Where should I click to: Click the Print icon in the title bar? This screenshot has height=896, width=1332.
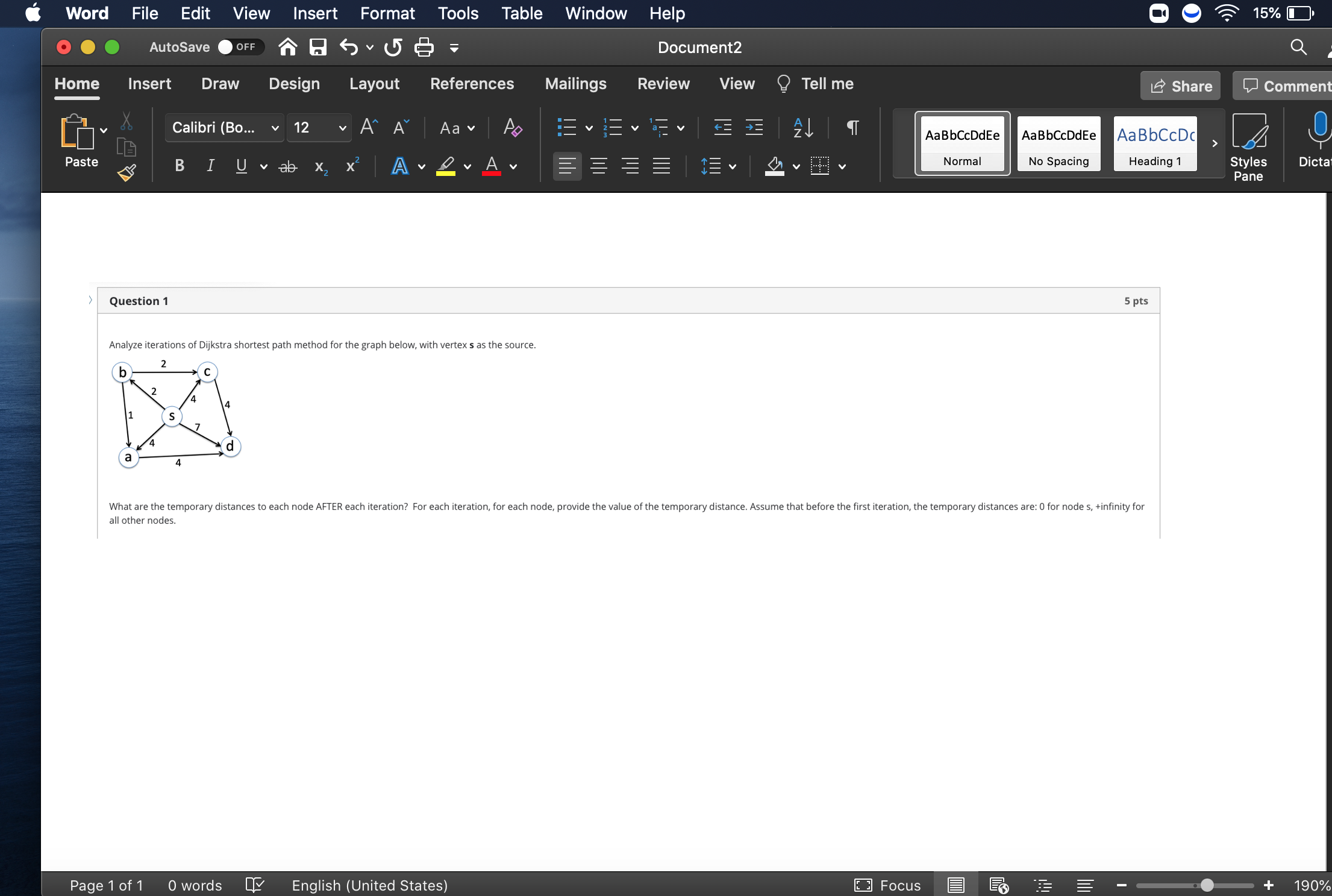(x=424, y=47)
